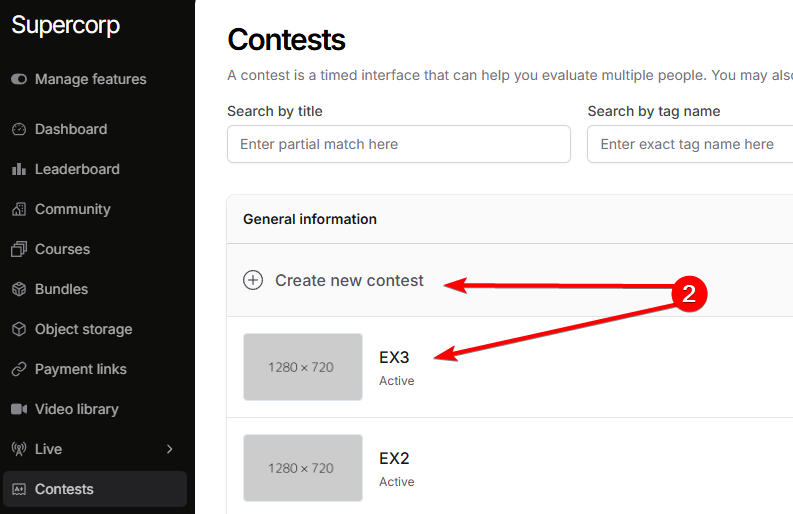Click the Dashboard gauge icon in sidebar
Screen dimensions: 793x514
[18, 129]
